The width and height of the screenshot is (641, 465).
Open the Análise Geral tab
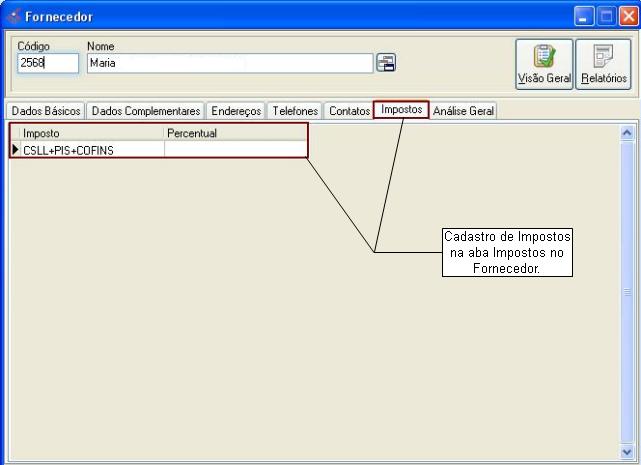click(x=463, y=111)
